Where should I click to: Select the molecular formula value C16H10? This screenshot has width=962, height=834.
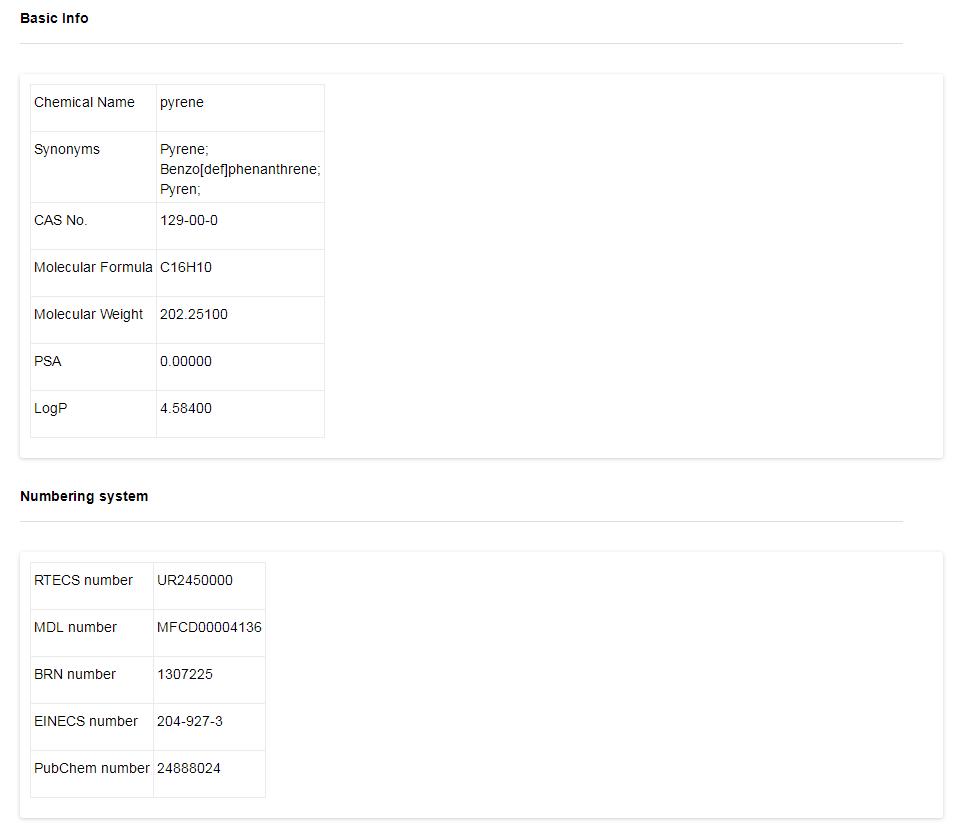pos(186,267)
